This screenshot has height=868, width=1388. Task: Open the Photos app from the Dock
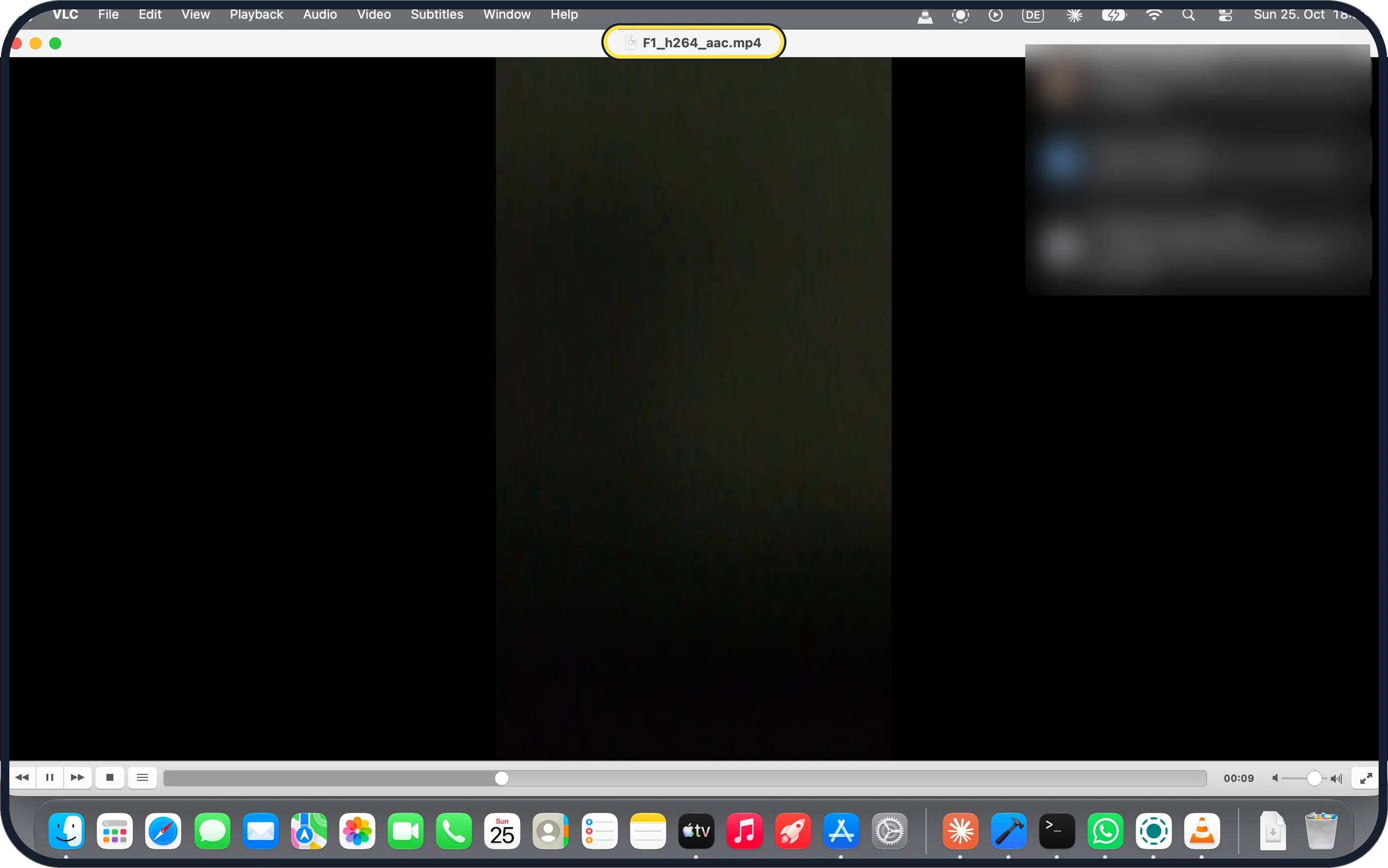(x=357, y=831)
